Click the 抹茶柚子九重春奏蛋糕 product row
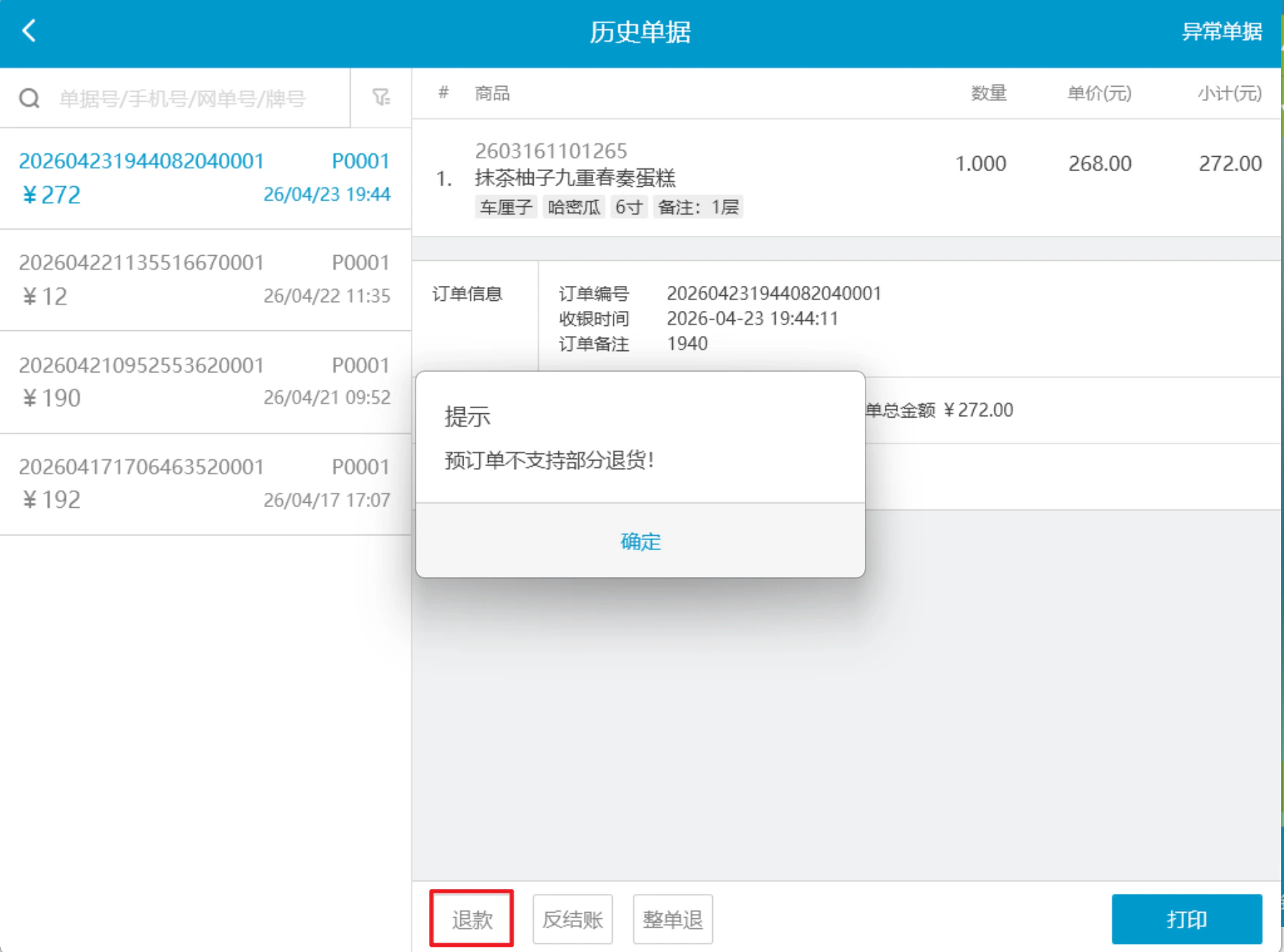Screen dimensions: 1284x952 847,178
